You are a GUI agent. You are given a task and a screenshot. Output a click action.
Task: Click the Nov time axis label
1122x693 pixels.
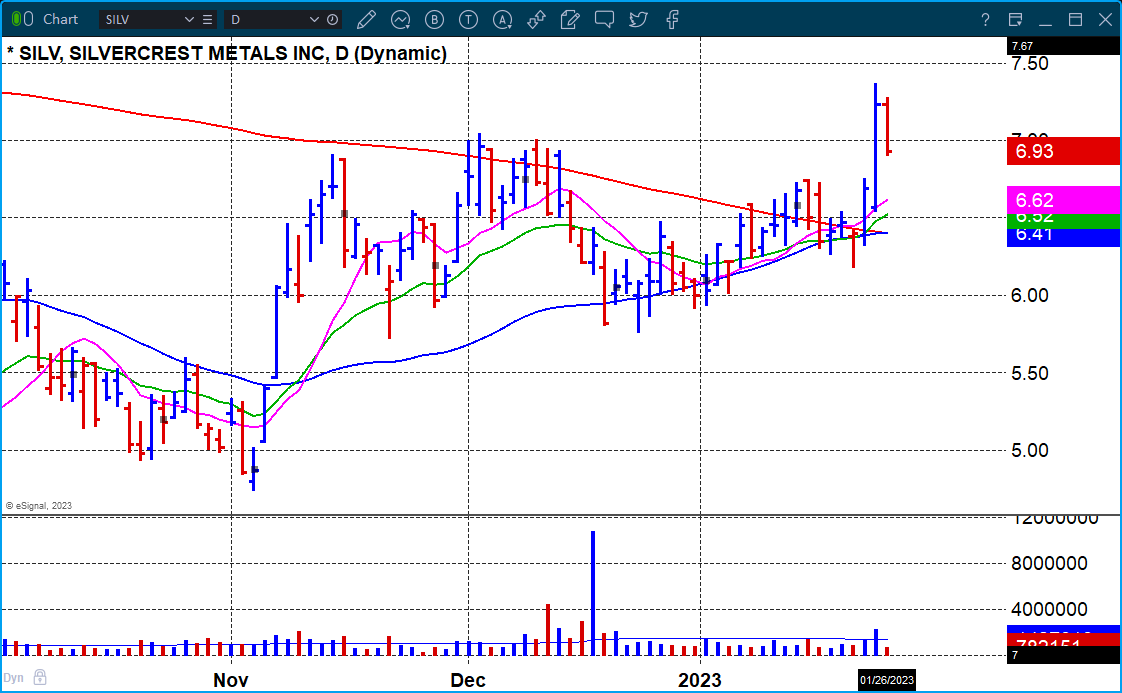[230, 680]
